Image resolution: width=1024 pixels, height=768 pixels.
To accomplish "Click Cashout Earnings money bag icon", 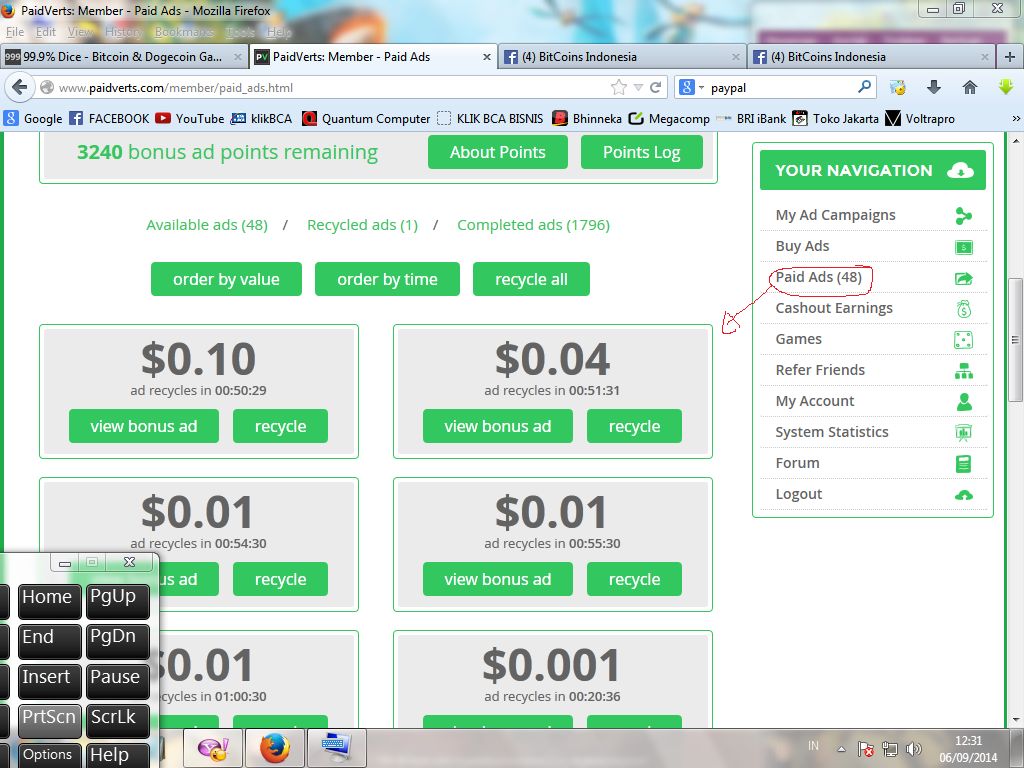I will 963,309.
